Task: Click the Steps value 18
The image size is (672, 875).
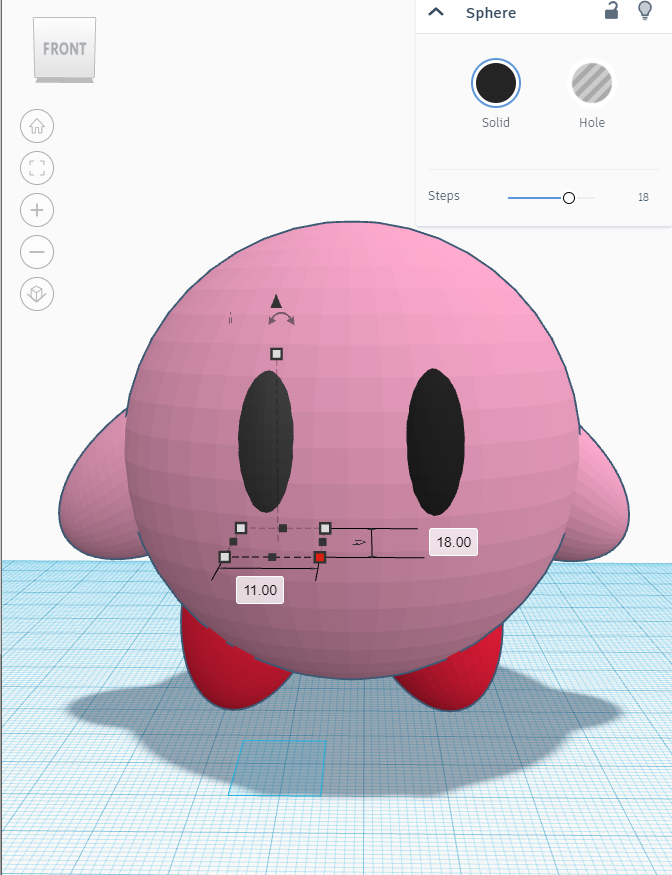Action: click(x=643, y=197)
